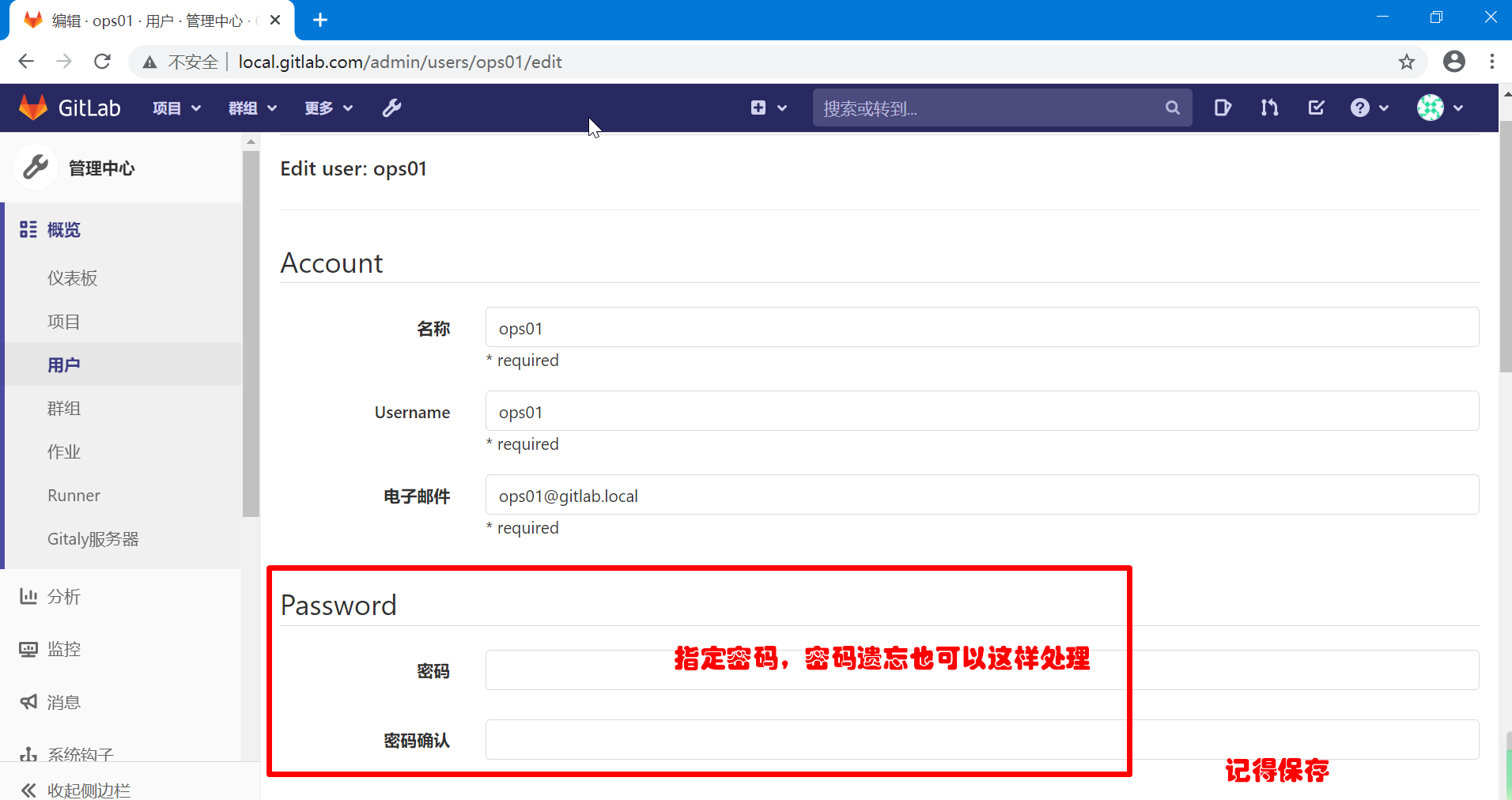
Task: Focus the Username input field
Action: pos(982,411)
